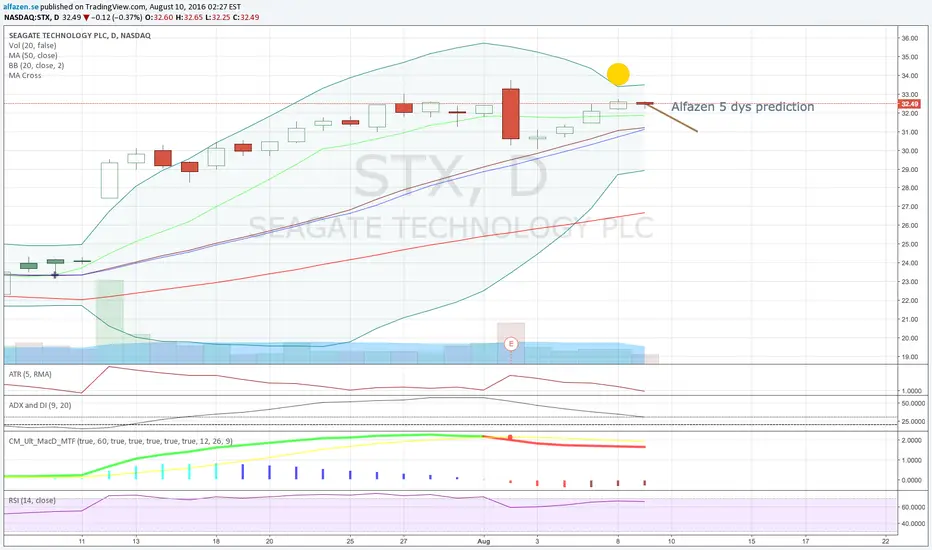Click the '60.0000' RSI scale value
The image size is (932, 550).
pyautogui.click(x=913, y=507)
